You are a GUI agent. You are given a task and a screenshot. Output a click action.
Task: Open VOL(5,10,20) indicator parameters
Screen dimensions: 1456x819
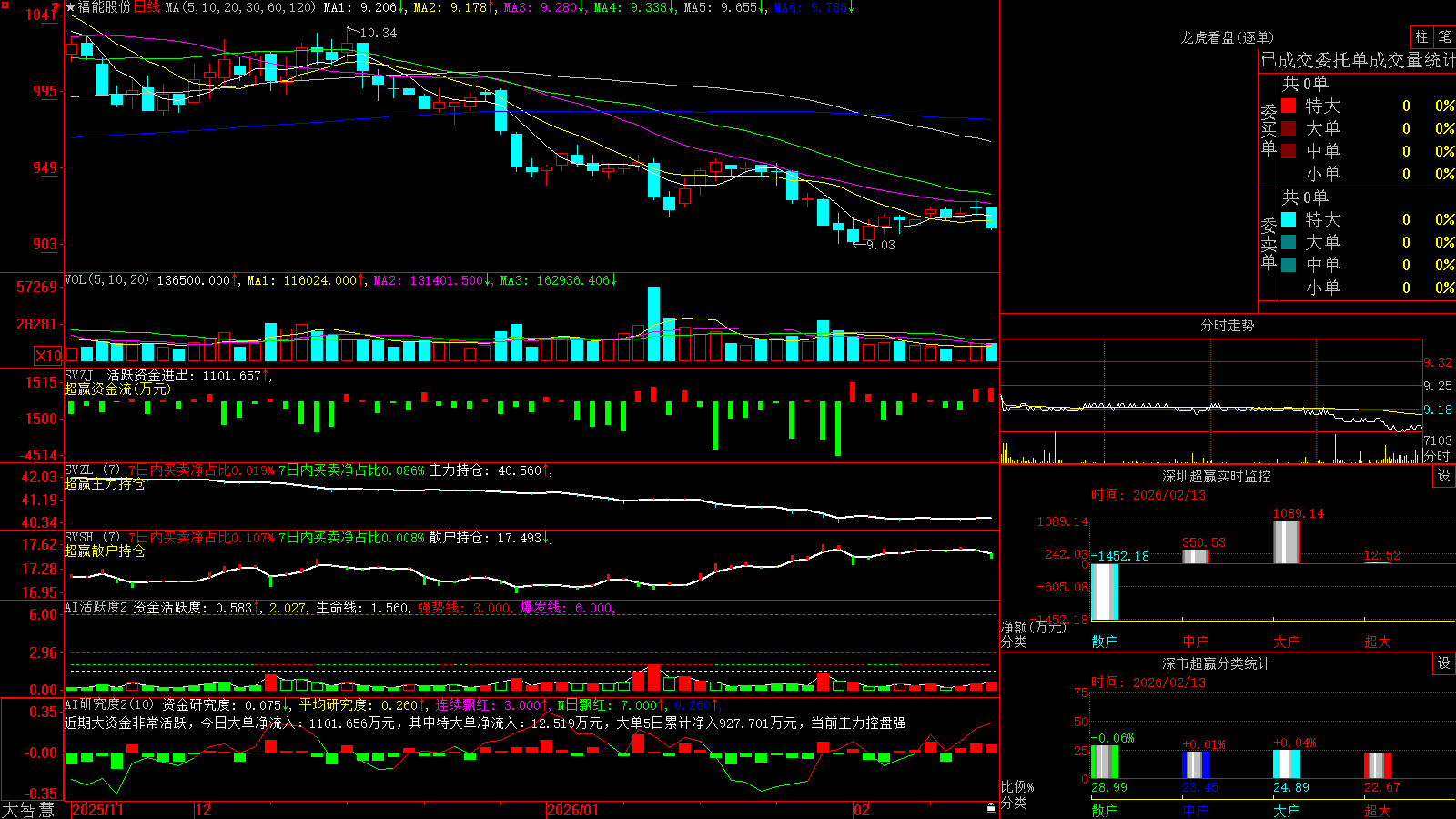(x=107, y=280)
